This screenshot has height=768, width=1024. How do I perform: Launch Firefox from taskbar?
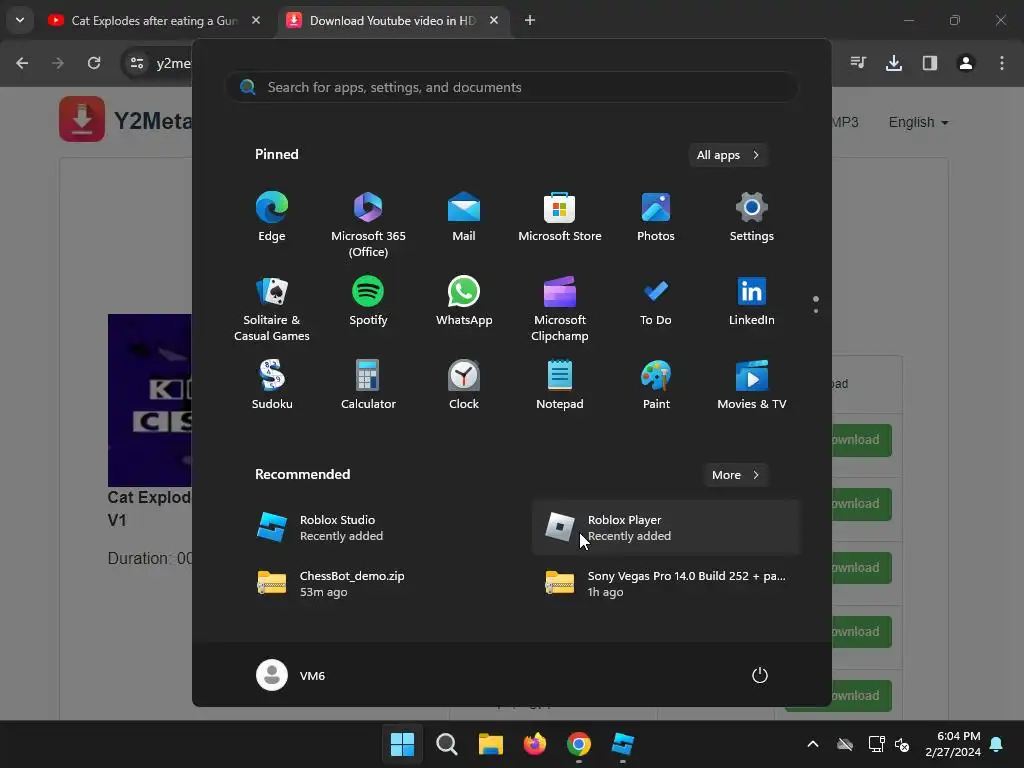[x=535, y=744]
